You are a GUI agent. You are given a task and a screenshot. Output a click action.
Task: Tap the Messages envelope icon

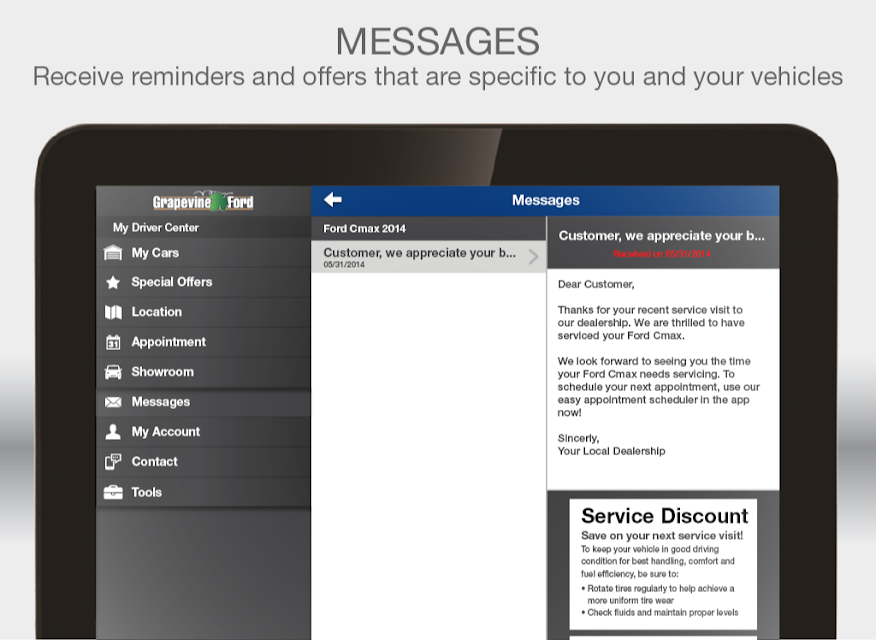113,402
